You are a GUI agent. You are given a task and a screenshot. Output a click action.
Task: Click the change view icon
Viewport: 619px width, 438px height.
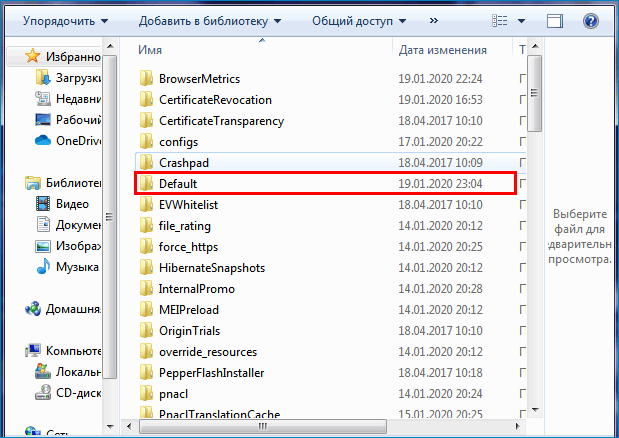500,20
